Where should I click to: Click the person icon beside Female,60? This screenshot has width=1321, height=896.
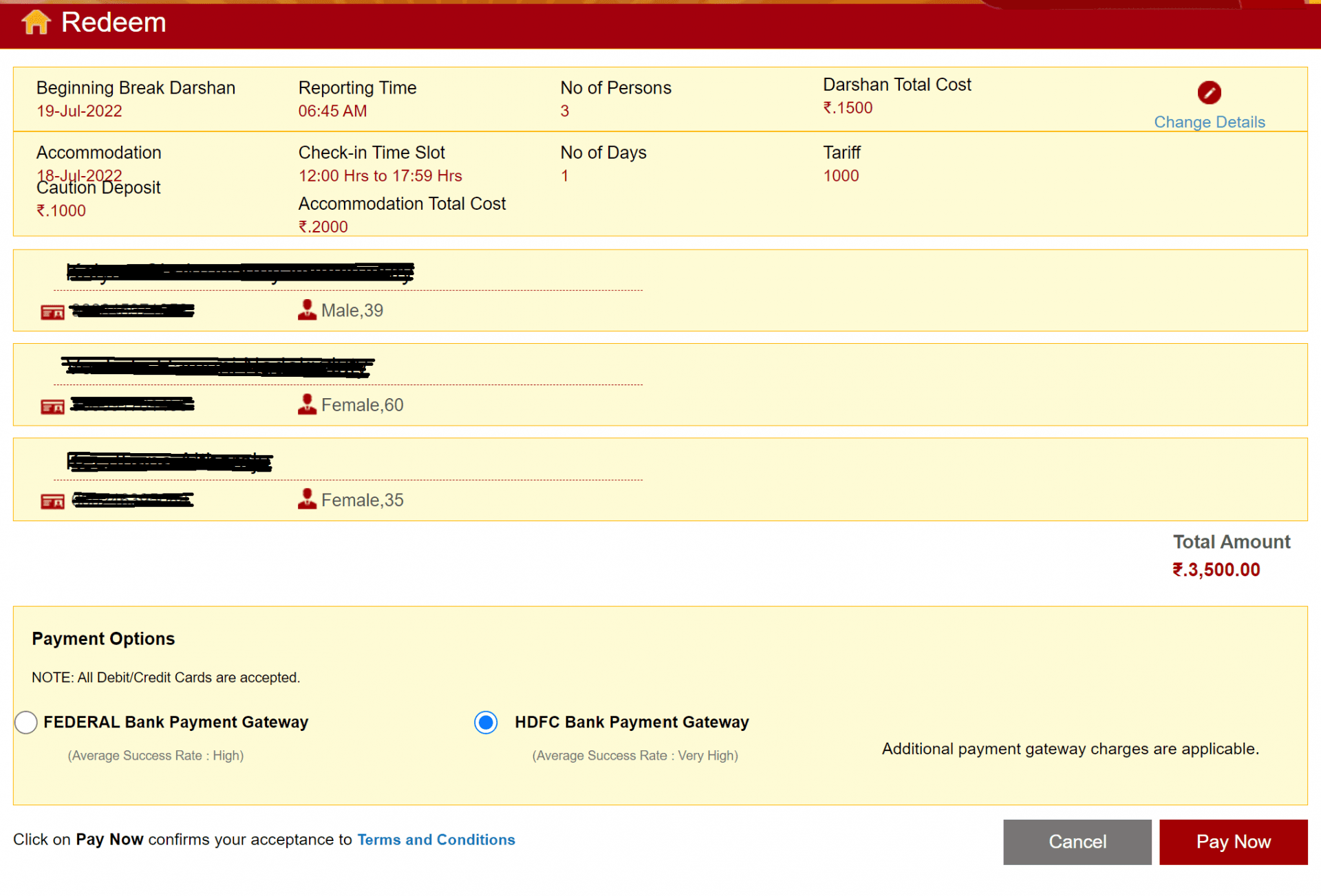[x=307, y=404]
